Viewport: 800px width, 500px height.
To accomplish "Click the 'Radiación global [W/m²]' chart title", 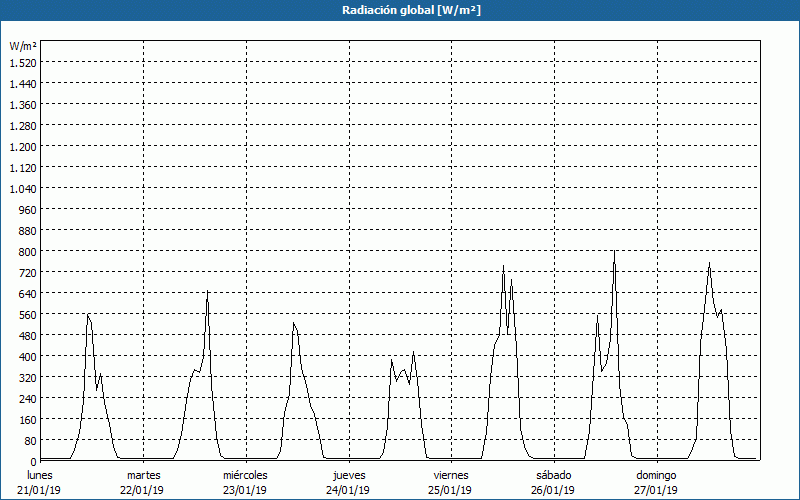I will pyautogui.click(x=411, y=10).
